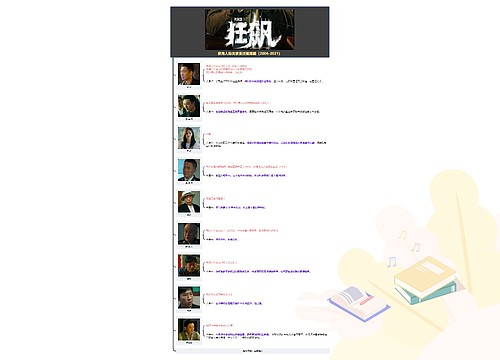This screenshot has width=500, height=360.
Task: Select red label beside green-background man portrait
Action: (219, 294)
